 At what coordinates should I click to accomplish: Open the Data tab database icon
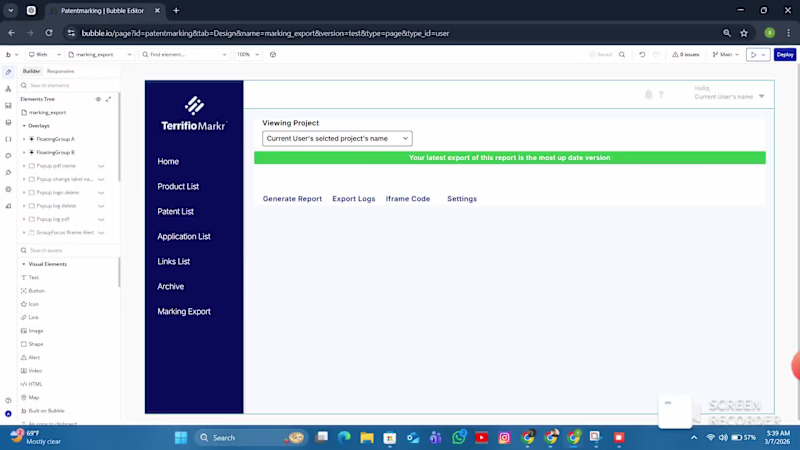tap(8, 122)
